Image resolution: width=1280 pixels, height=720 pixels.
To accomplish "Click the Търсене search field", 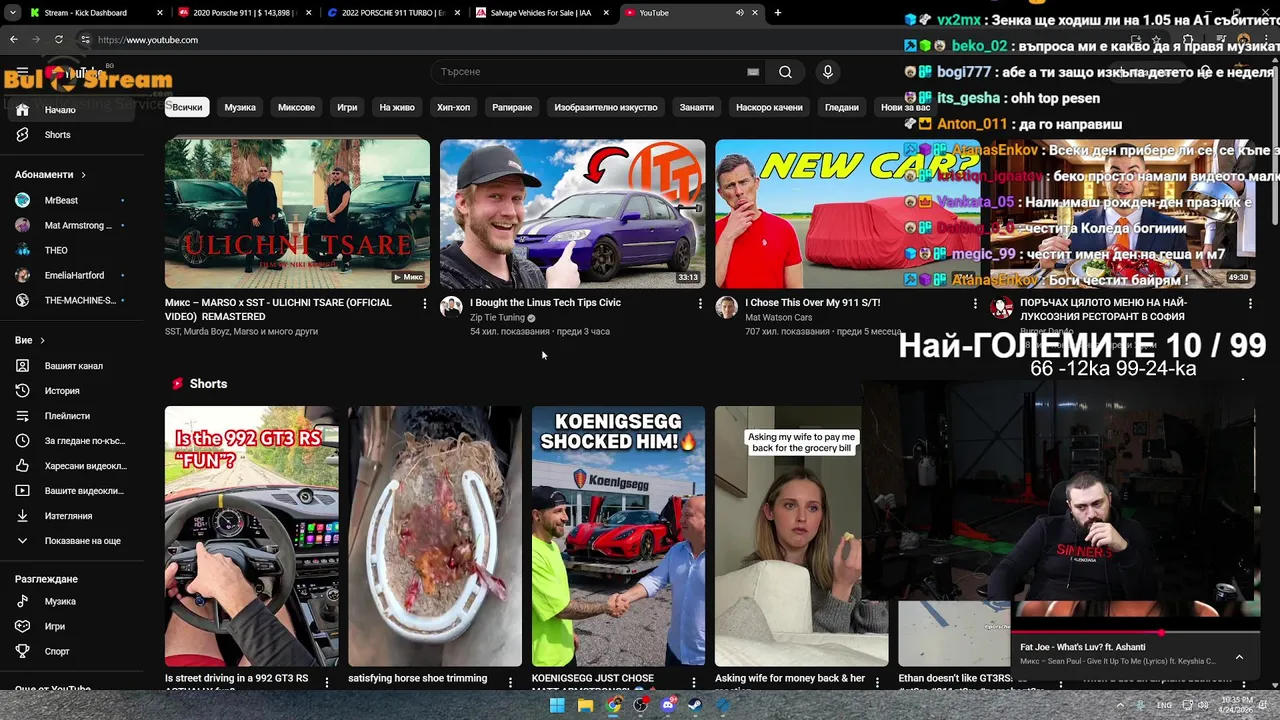I will tap(590, 72).
